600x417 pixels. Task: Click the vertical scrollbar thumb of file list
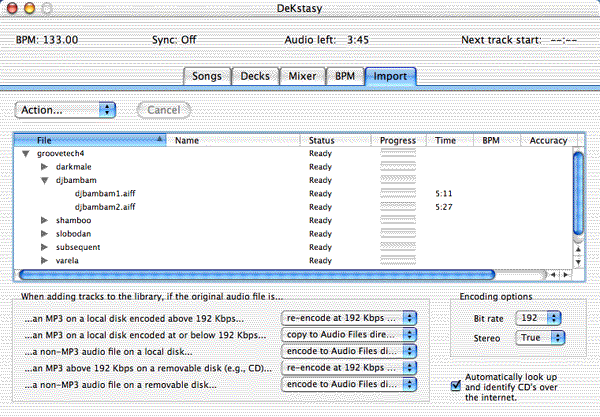pyautogui.click(x=579, y=193)
